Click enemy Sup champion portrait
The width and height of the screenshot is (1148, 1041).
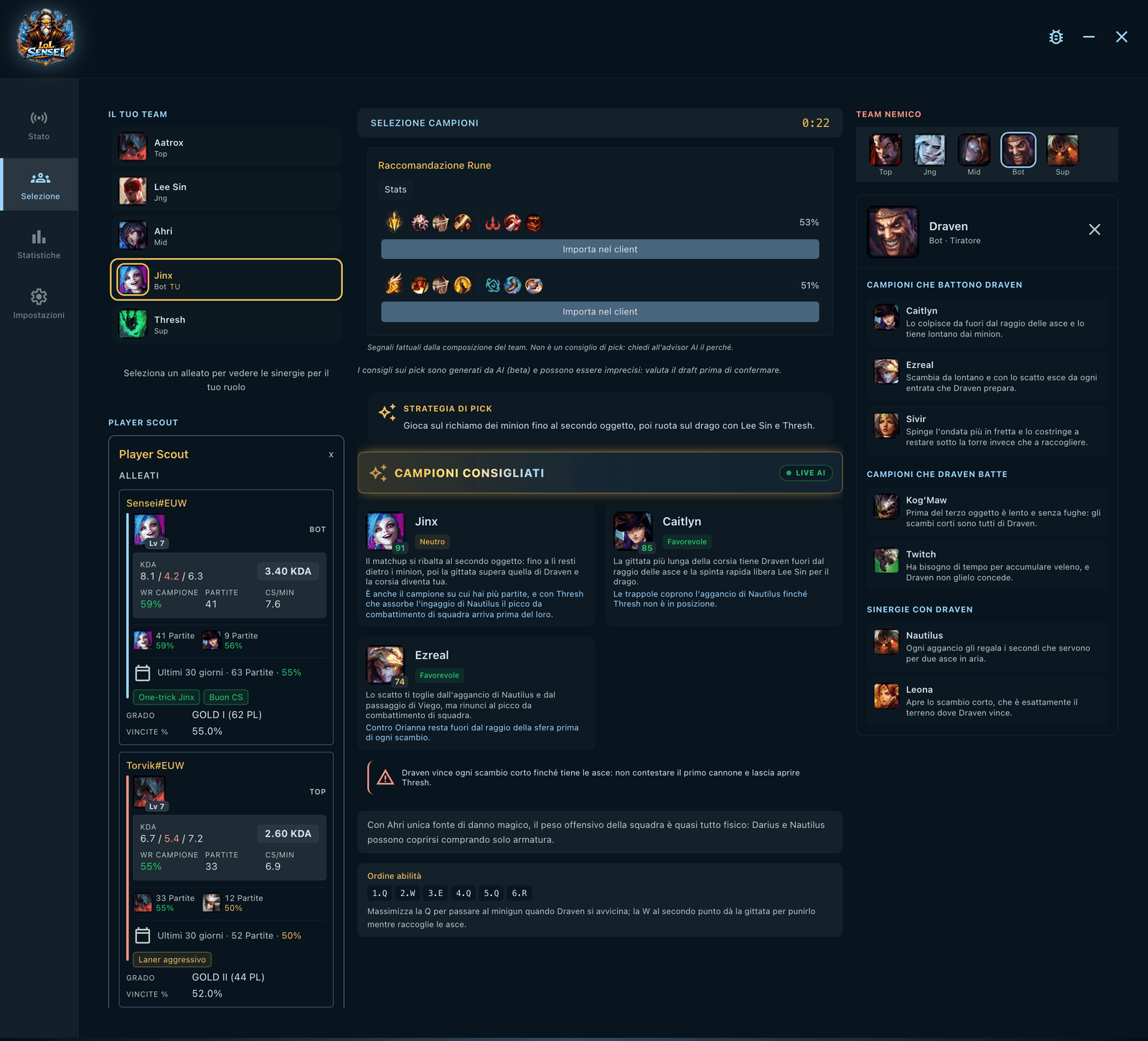(x=1063, y=150)
